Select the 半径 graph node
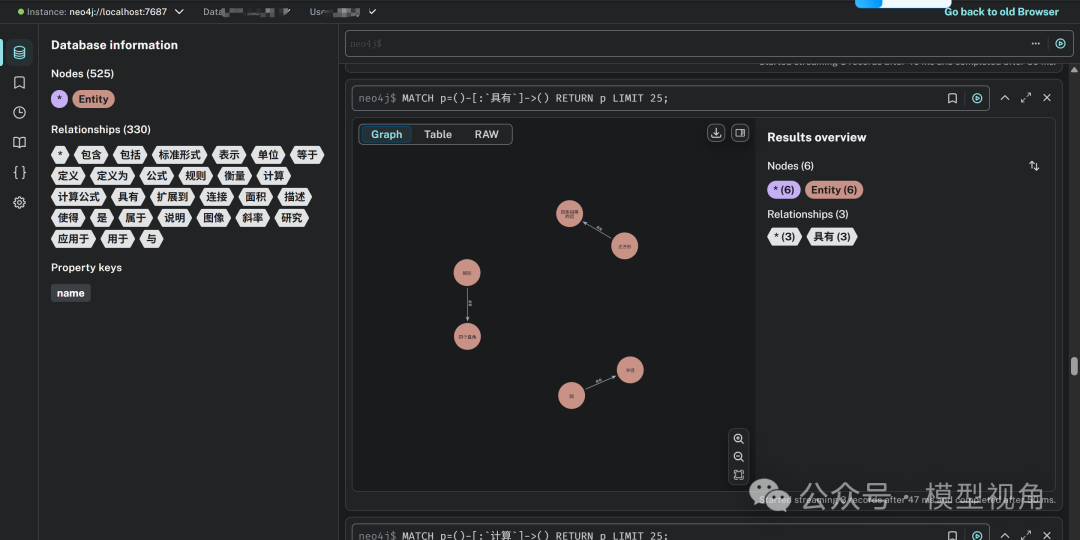 630,370
